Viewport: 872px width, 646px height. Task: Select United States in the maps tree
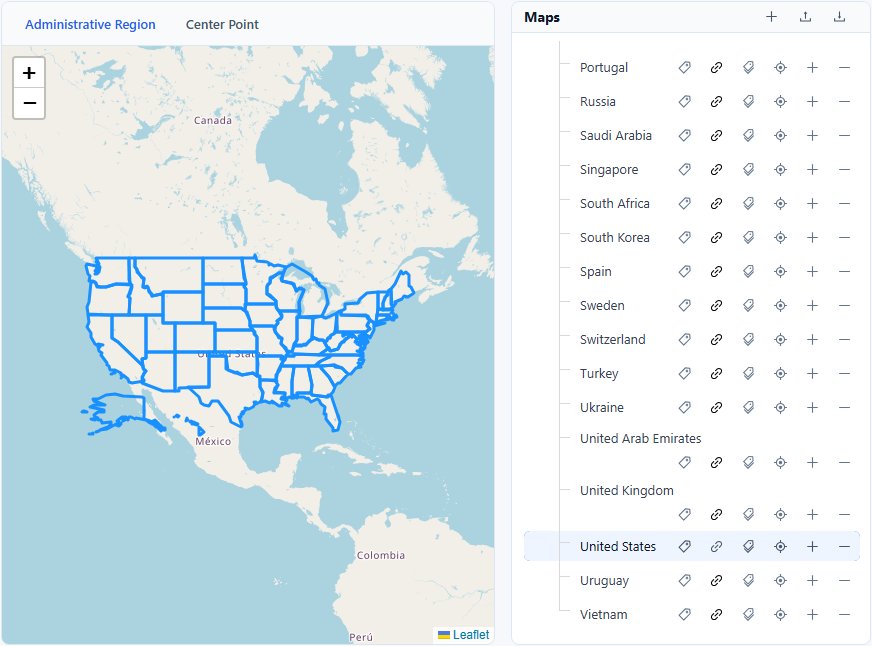(617, 546)
